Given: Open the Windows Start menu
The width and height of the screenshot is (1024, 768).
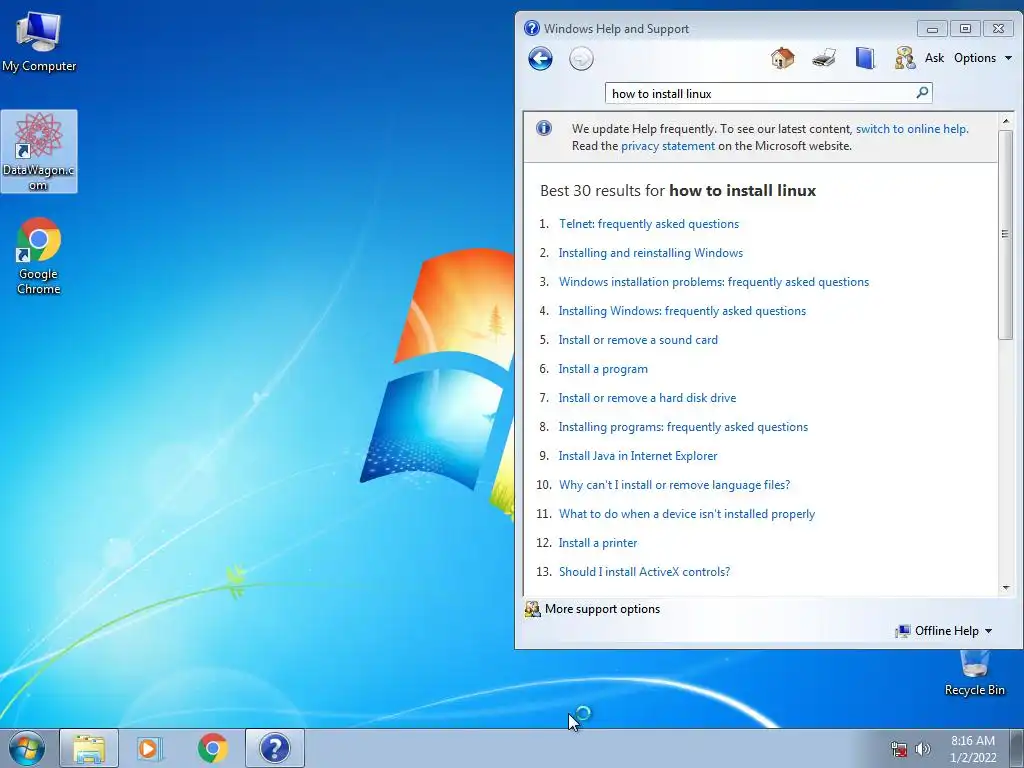Looking at the screenshot, I should point(27,748).
